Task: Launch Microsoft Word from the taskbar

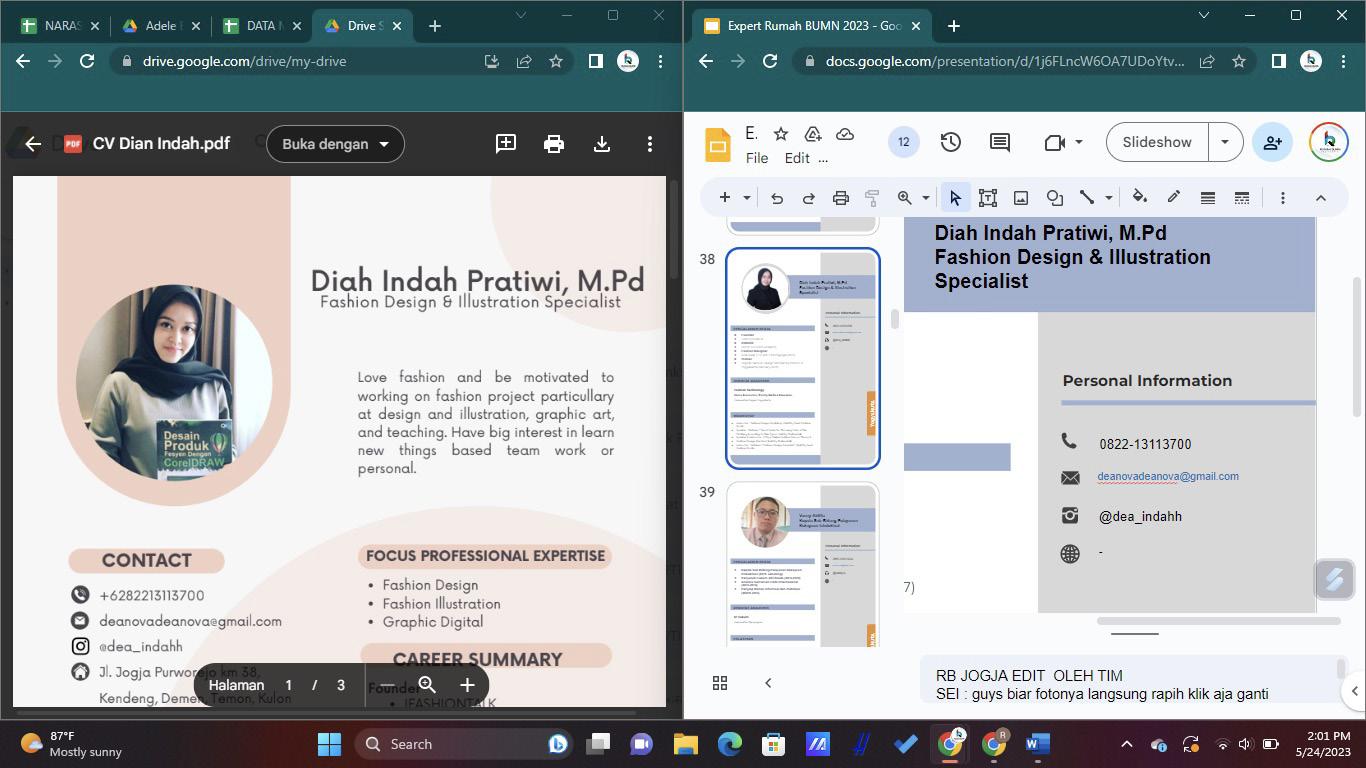Action: (x=1036, y=744)
